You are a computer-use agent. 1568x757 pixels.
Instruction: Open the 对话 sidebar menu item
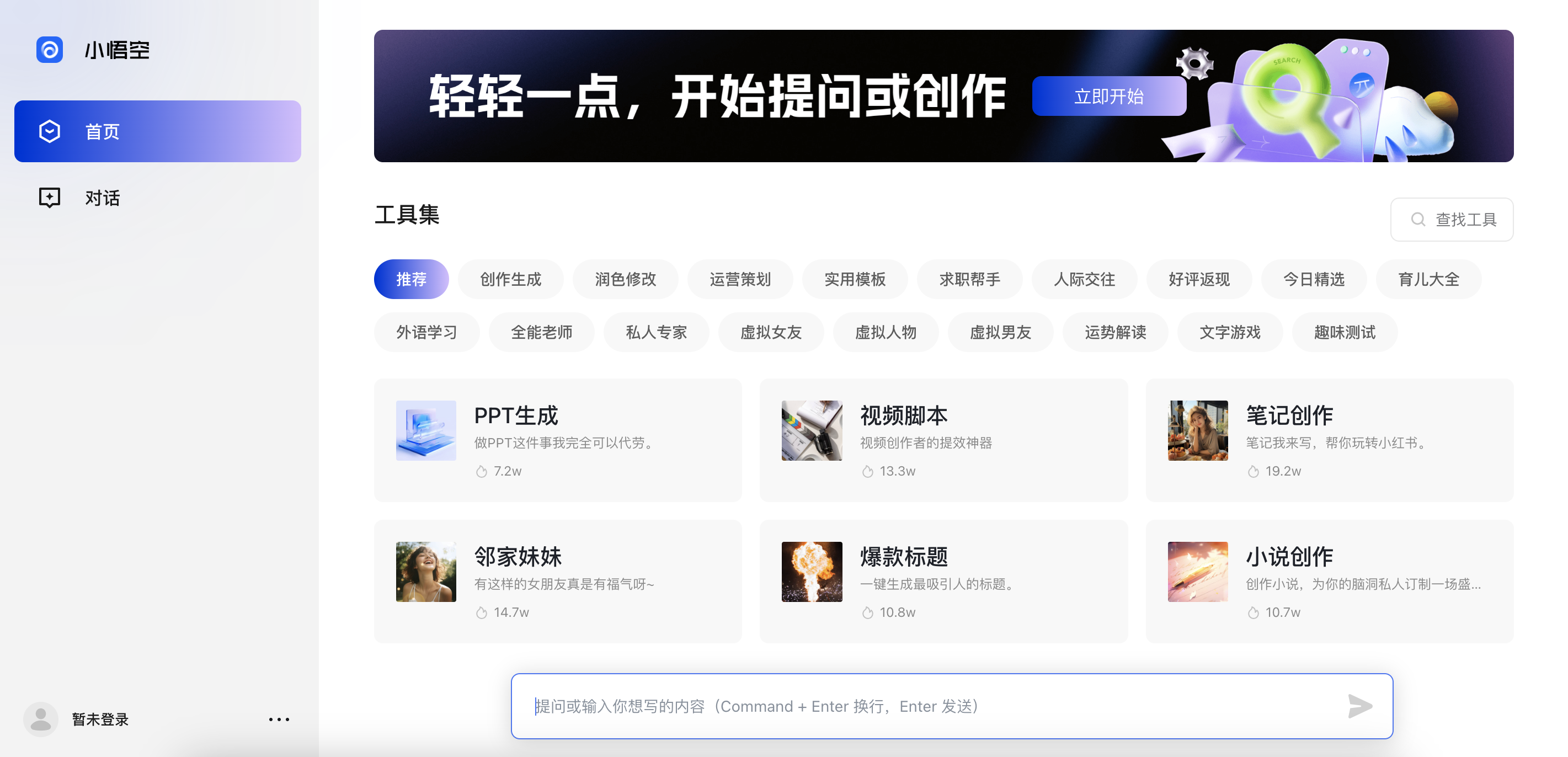click(102, 198)
